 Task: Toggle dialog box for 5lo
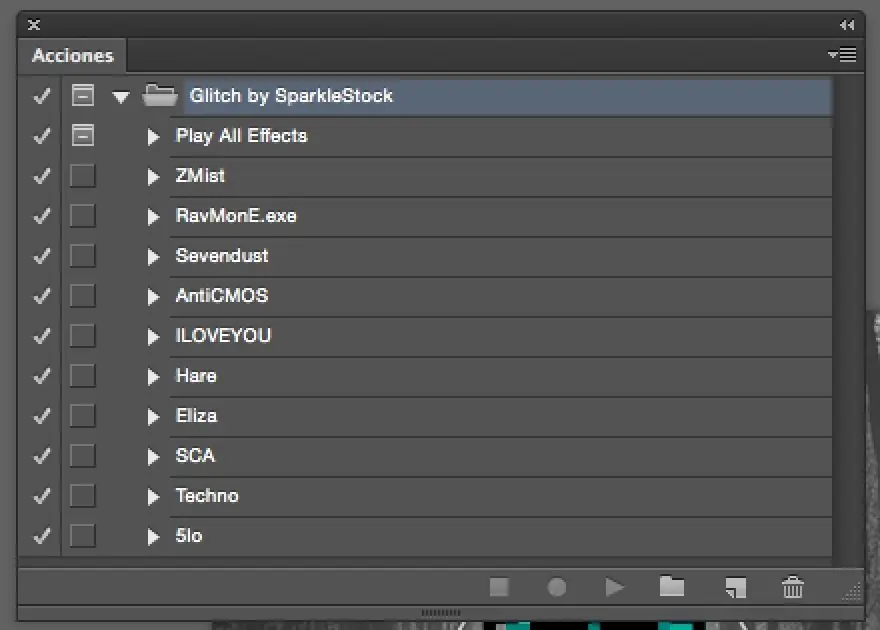(82, 536)
